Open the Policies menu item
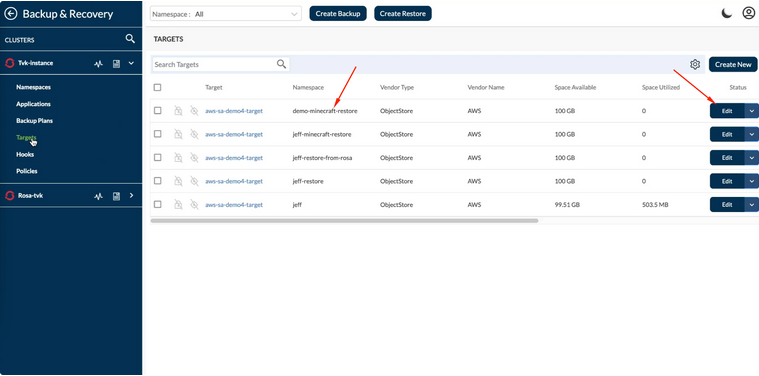 point(27,171)
